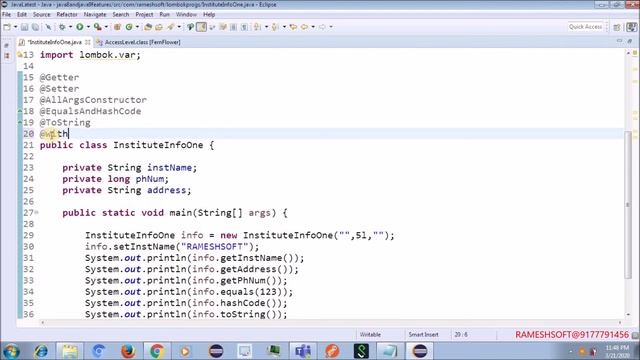This screenshot has width=640, height=360.
Task: Expand the New Java Class dropdown arrow
Action: [137, 27]
